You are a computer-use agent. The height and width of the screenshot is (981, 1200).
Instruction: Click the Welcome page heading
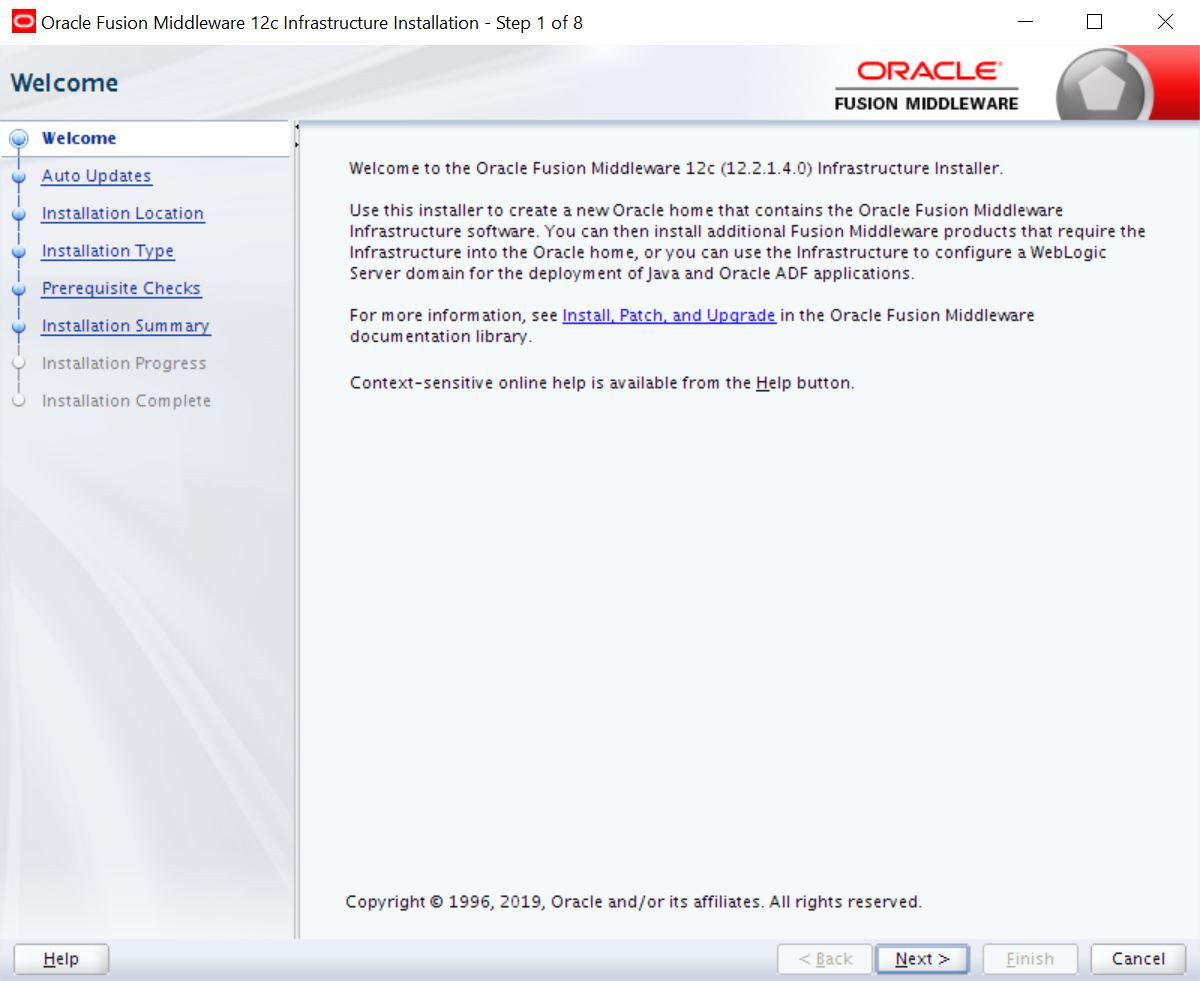64,83
